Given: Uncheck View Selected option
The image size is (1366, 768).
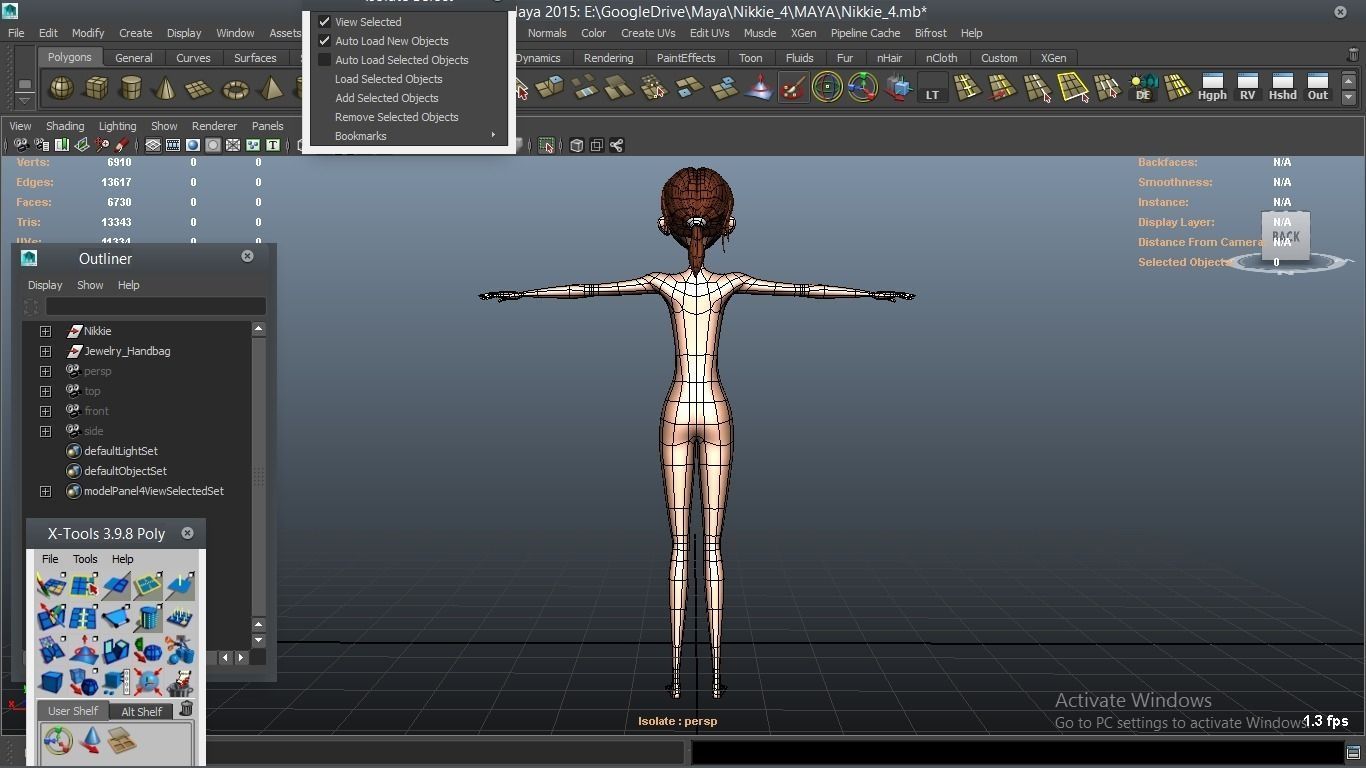Looking at the screenshot, I should pyautogui.click(x=324, y=21).
